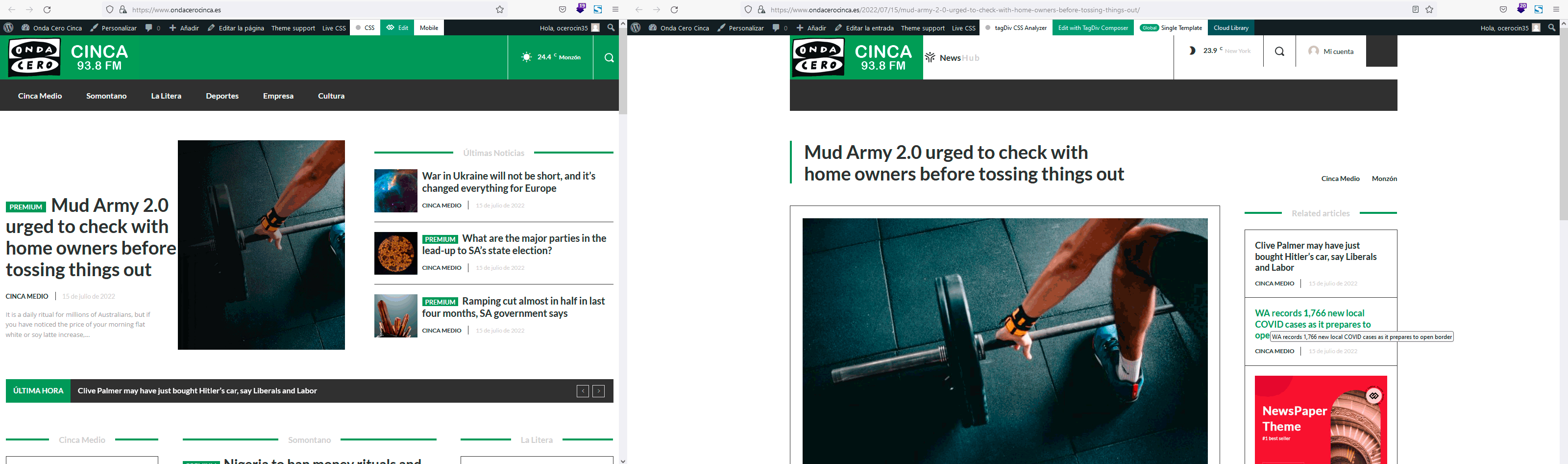Click the Mobile button in the left admin bar
The width and height of the screenshot is (1568, 464).
pos(429,27)
